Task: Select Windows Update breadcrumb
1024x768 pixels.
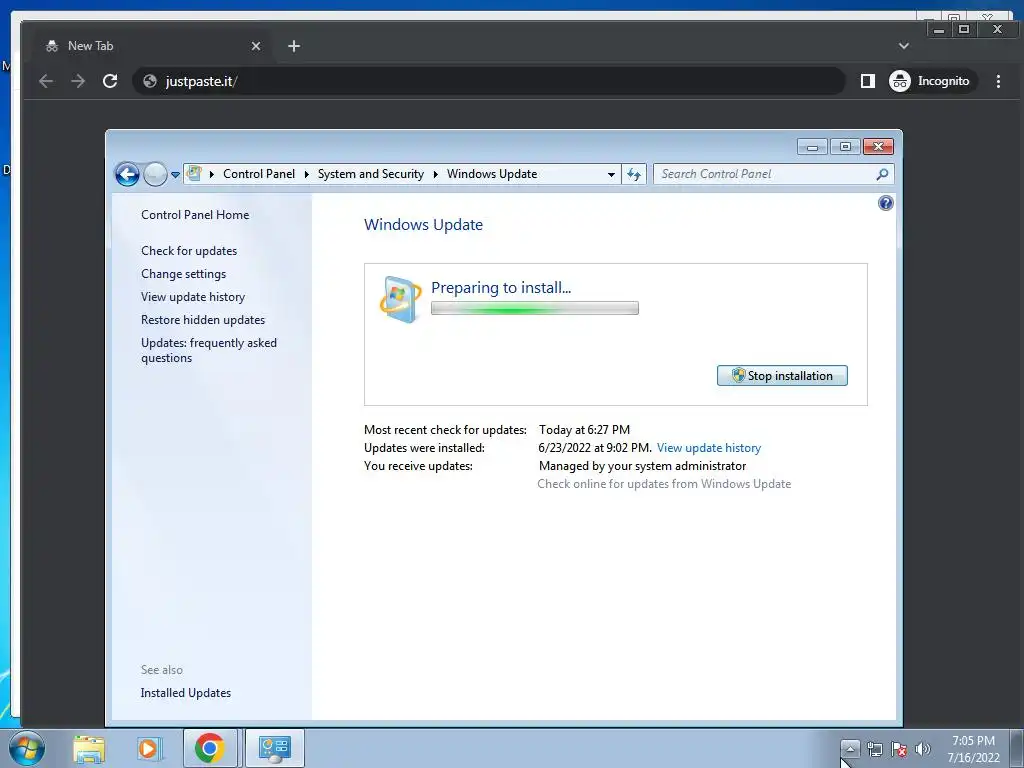Action: (492, 174)
